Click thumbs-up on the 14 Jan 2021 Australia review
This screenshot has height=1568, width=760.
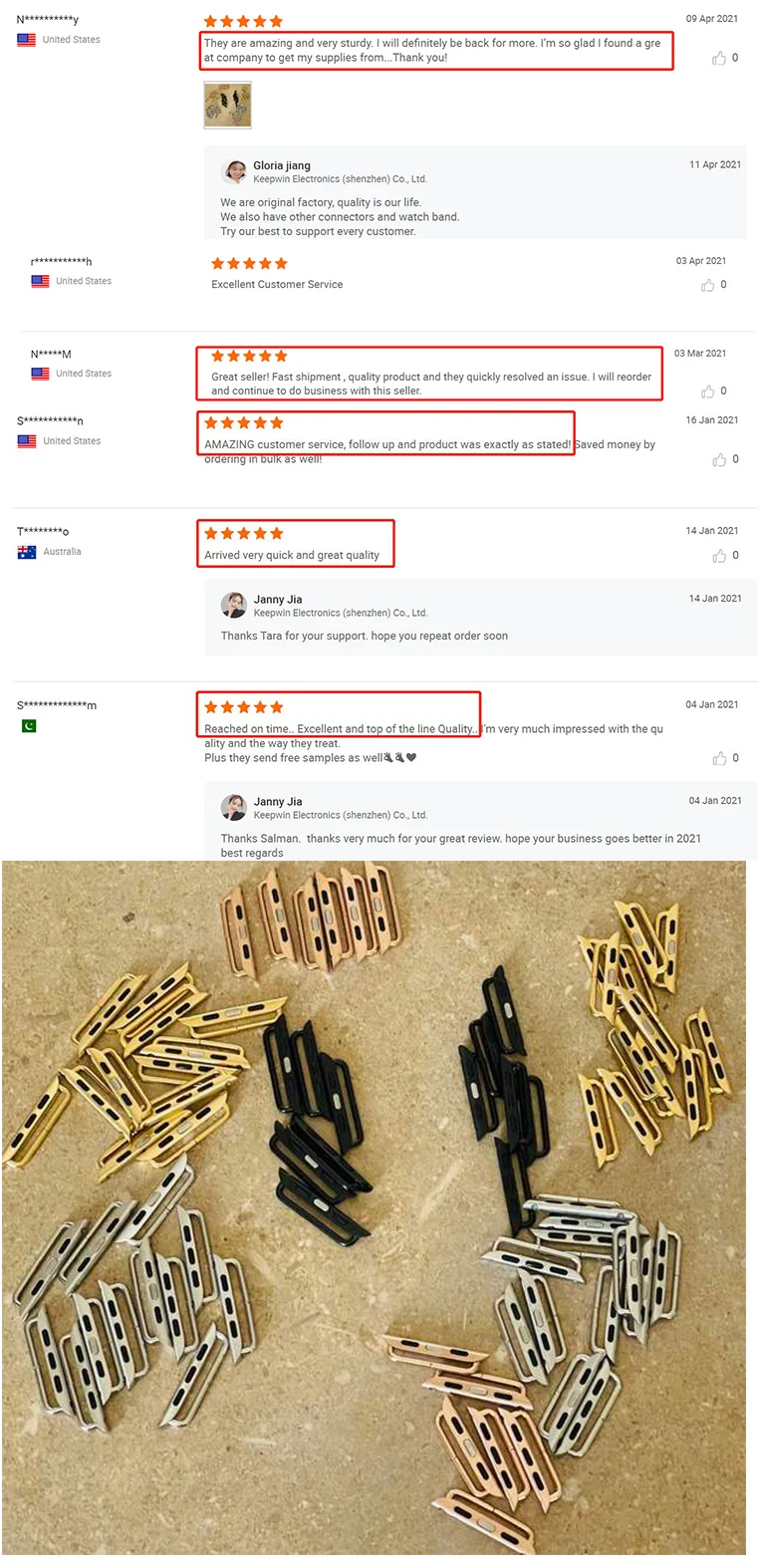pos(718,556)
